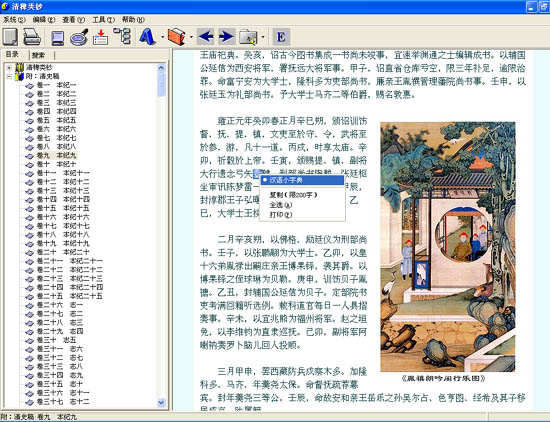Click the red book icon
Viewport: 550px width, 422px height.
coord(176,36)
